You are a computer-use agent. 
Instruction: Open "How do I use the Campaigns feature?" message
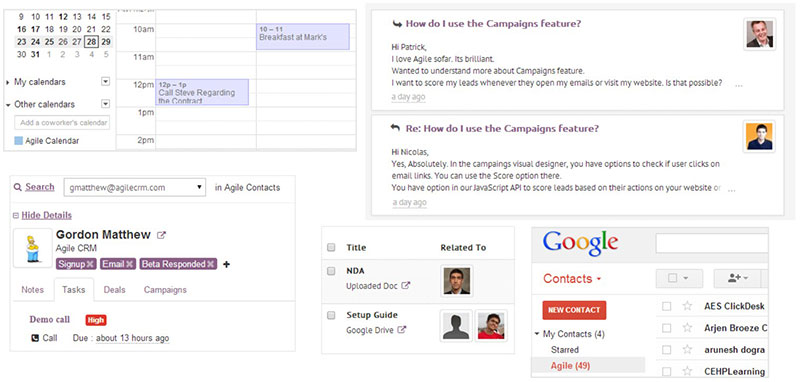pyautogui.click(x=493, y=23)
